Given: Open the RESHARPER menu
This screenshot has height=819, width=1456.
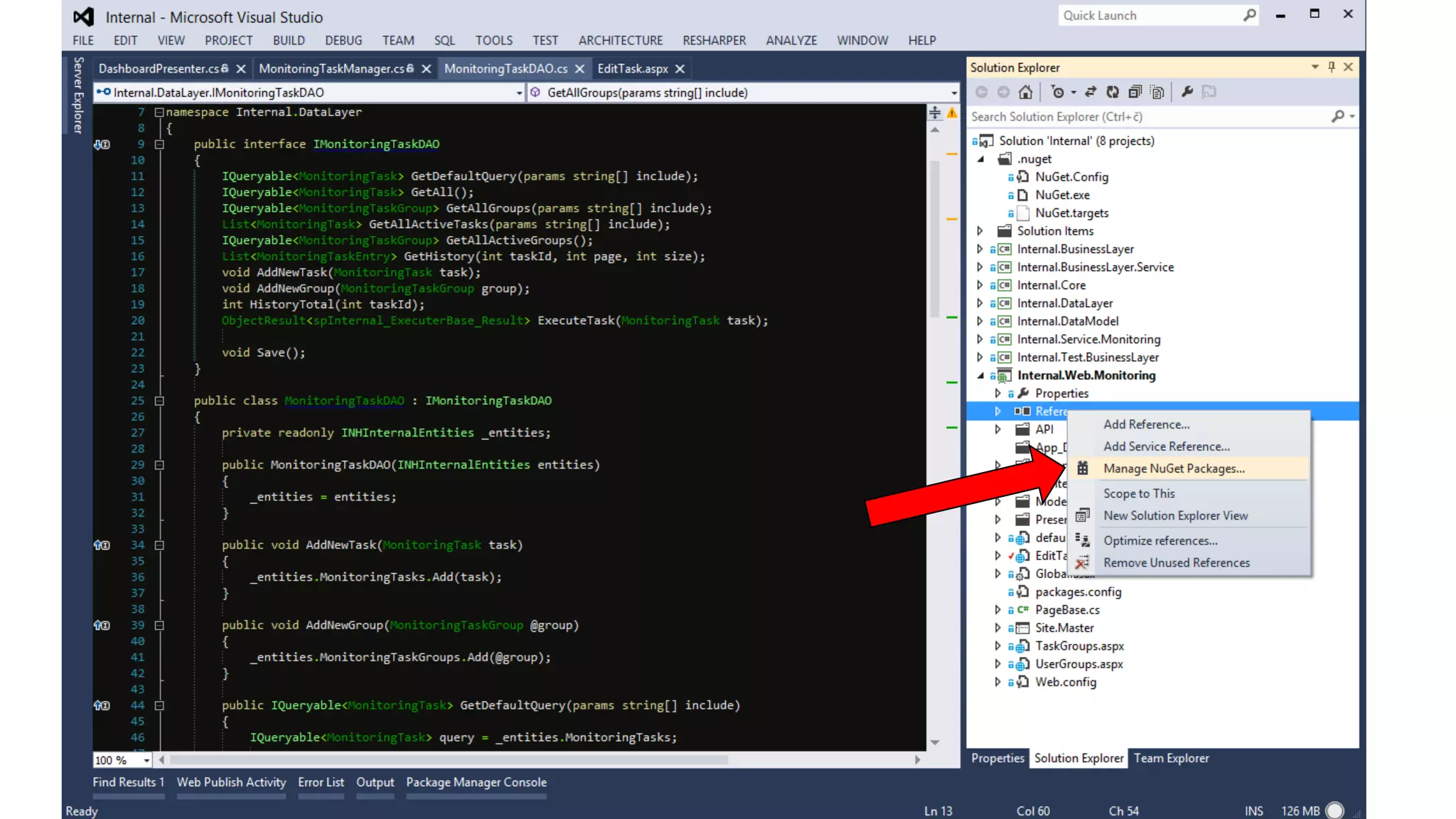Looking at the screenshot, I should click(x=714, y=41).
